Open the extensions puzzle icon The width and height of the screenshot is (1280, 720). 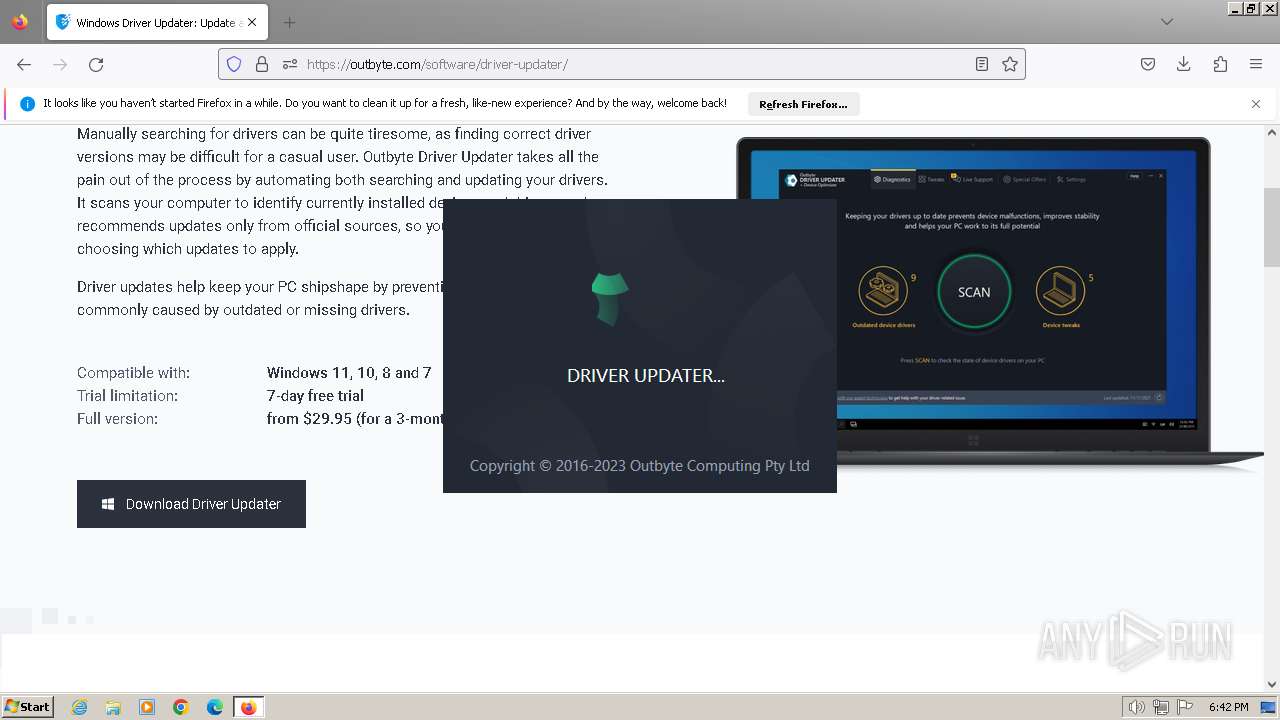pyautogui.click(x=1220, y=64)
